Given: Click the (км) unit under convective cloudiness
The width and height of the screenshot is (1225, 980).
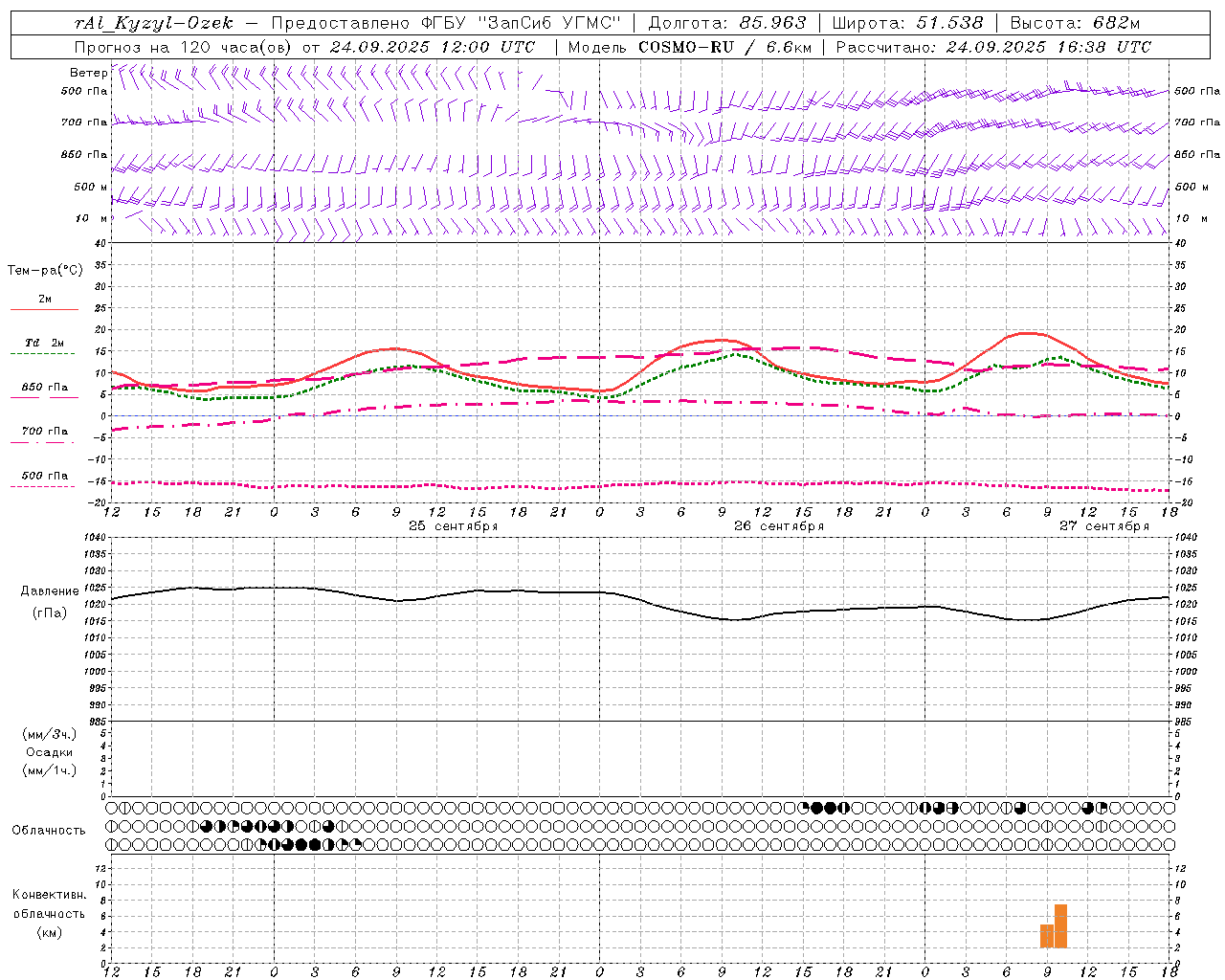Looking at the screenshot, I should [x=49, y=932].
